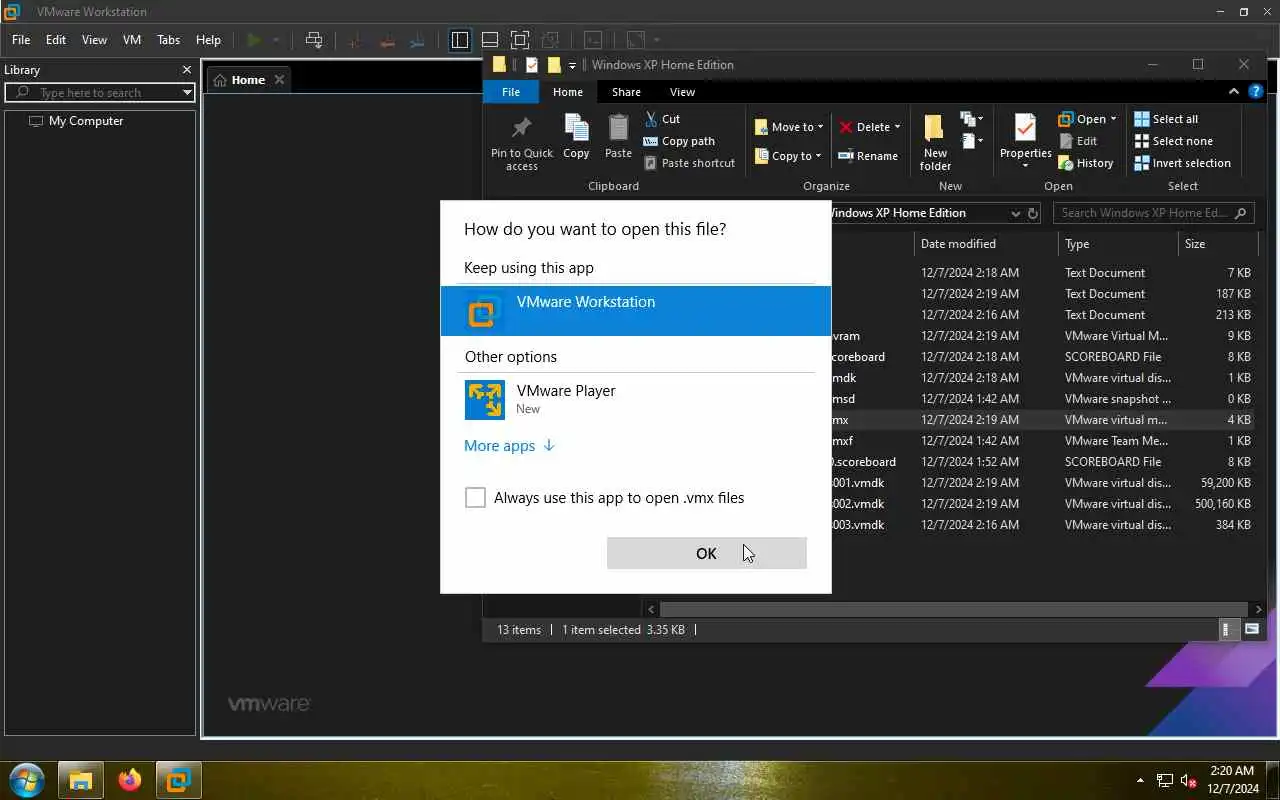
Task: Click OK in the open-with dialog
Action: point(706,553)
